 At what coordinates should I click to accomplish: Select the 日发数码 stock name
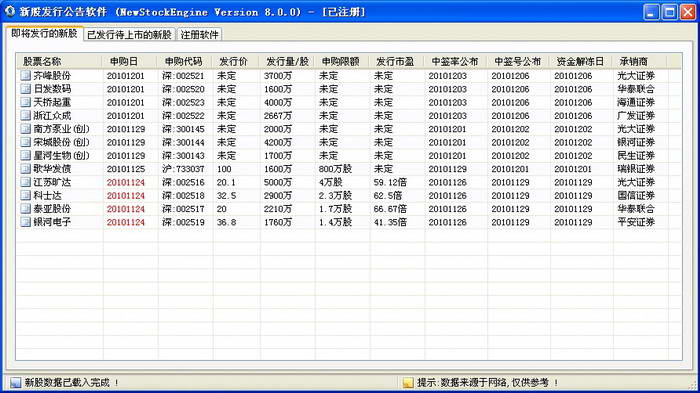tap(52, 89)
